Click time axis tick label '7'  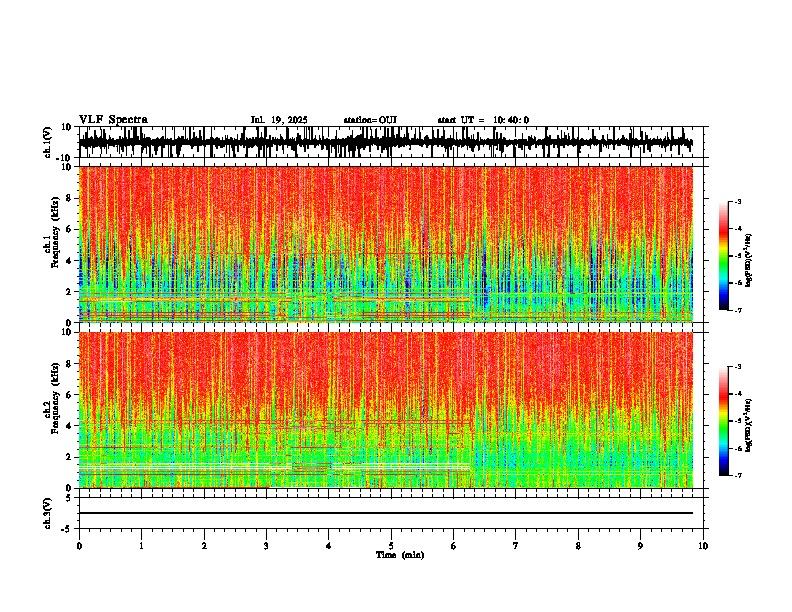pyautogui.click(x=516, y=546)
